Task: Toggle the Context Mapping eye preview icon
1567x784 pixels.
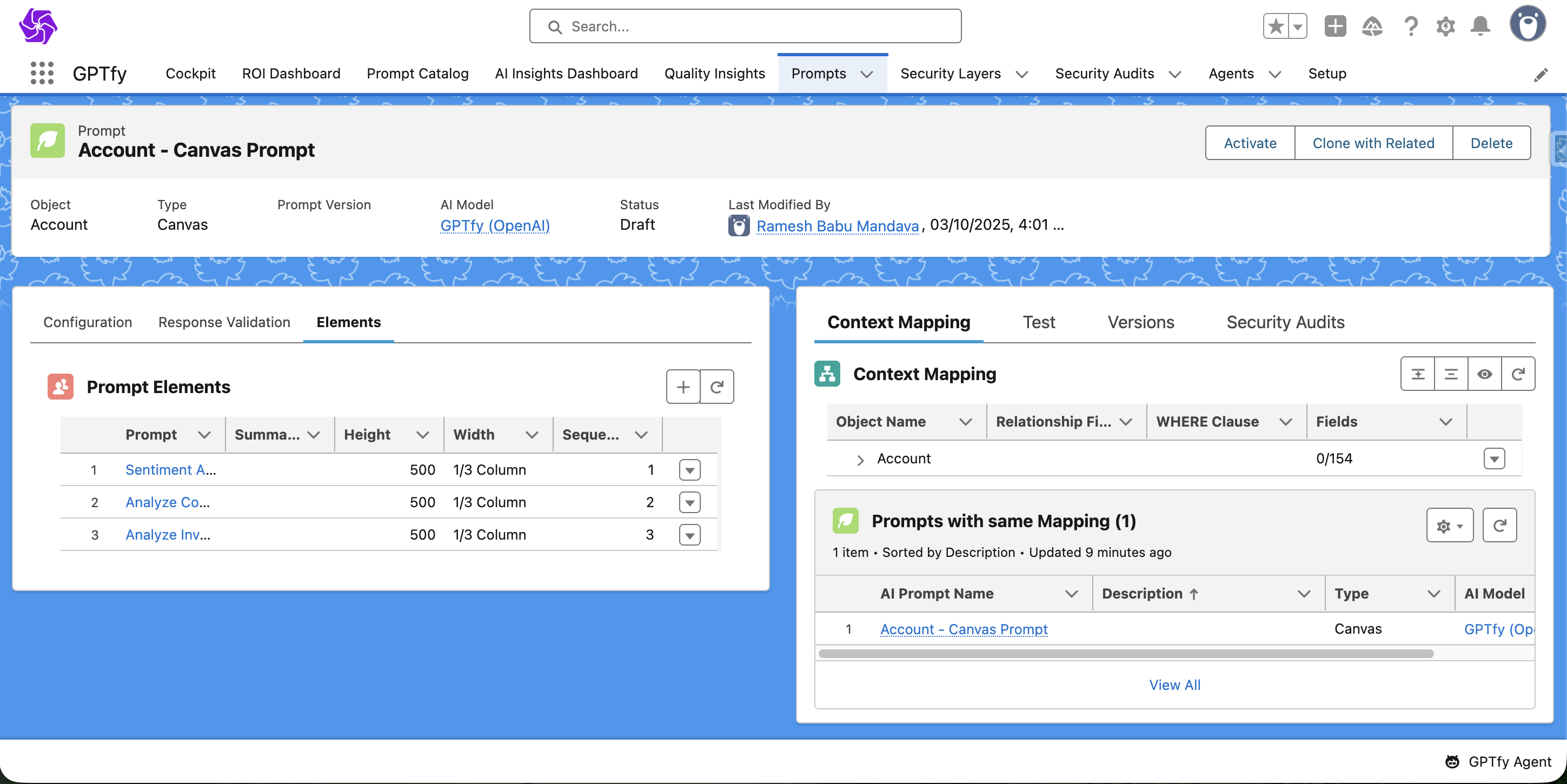Action: [x=1484, y=374]
